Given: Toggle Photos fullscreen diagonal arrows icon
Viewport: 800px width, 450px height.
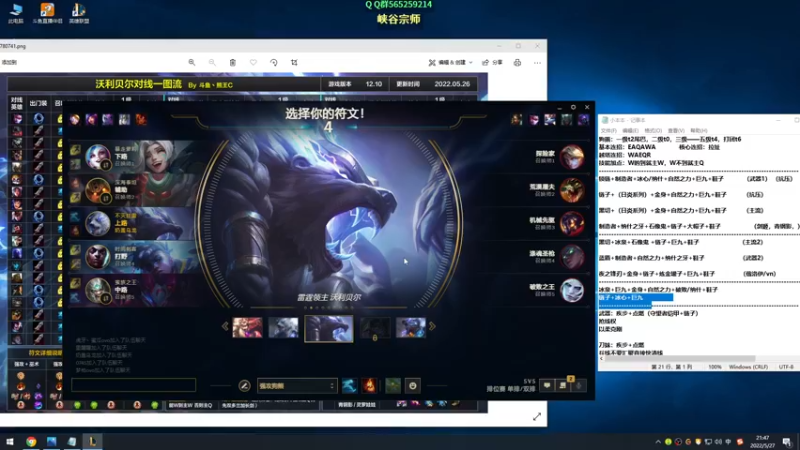Looking at the screenshot, I should pos(537,417).
